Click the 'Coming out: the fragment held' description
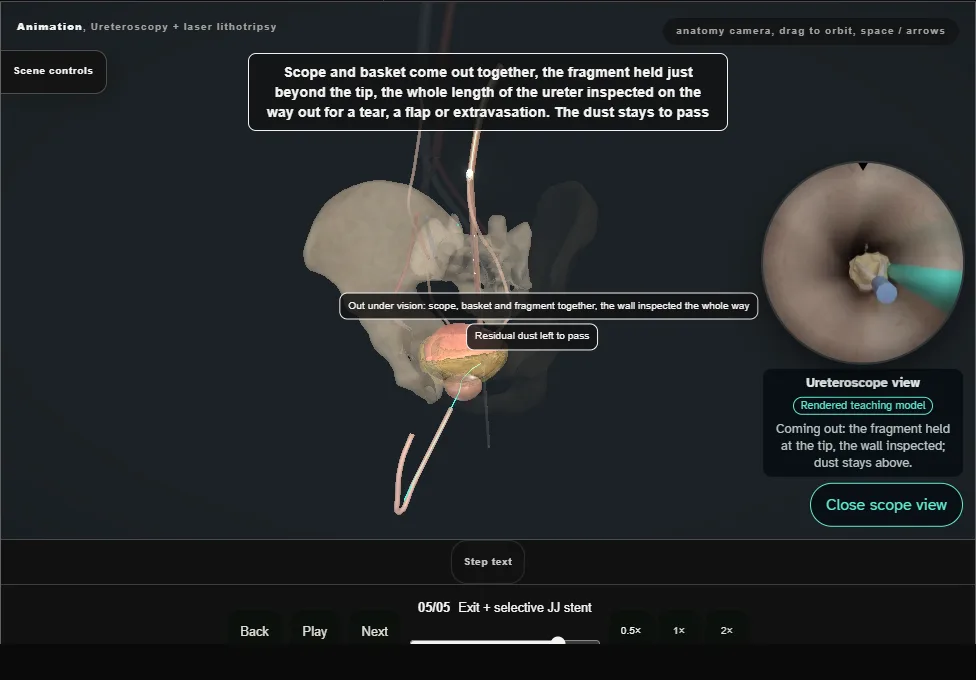This screenshot has height=680, width=976. click(x=863, y=446)
